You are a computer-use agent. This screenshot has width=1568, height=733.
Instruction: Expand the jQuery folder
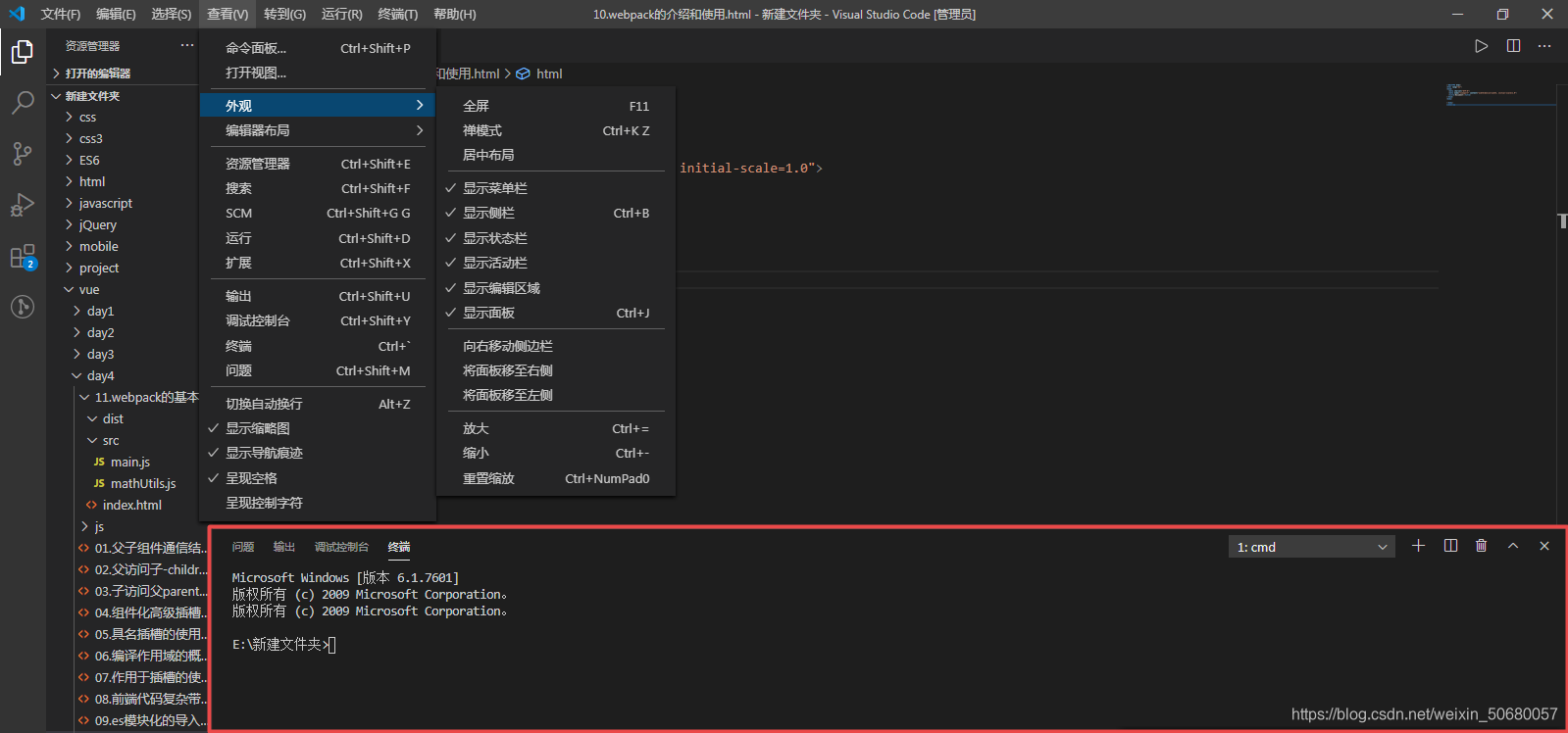[x=97, y=224]
